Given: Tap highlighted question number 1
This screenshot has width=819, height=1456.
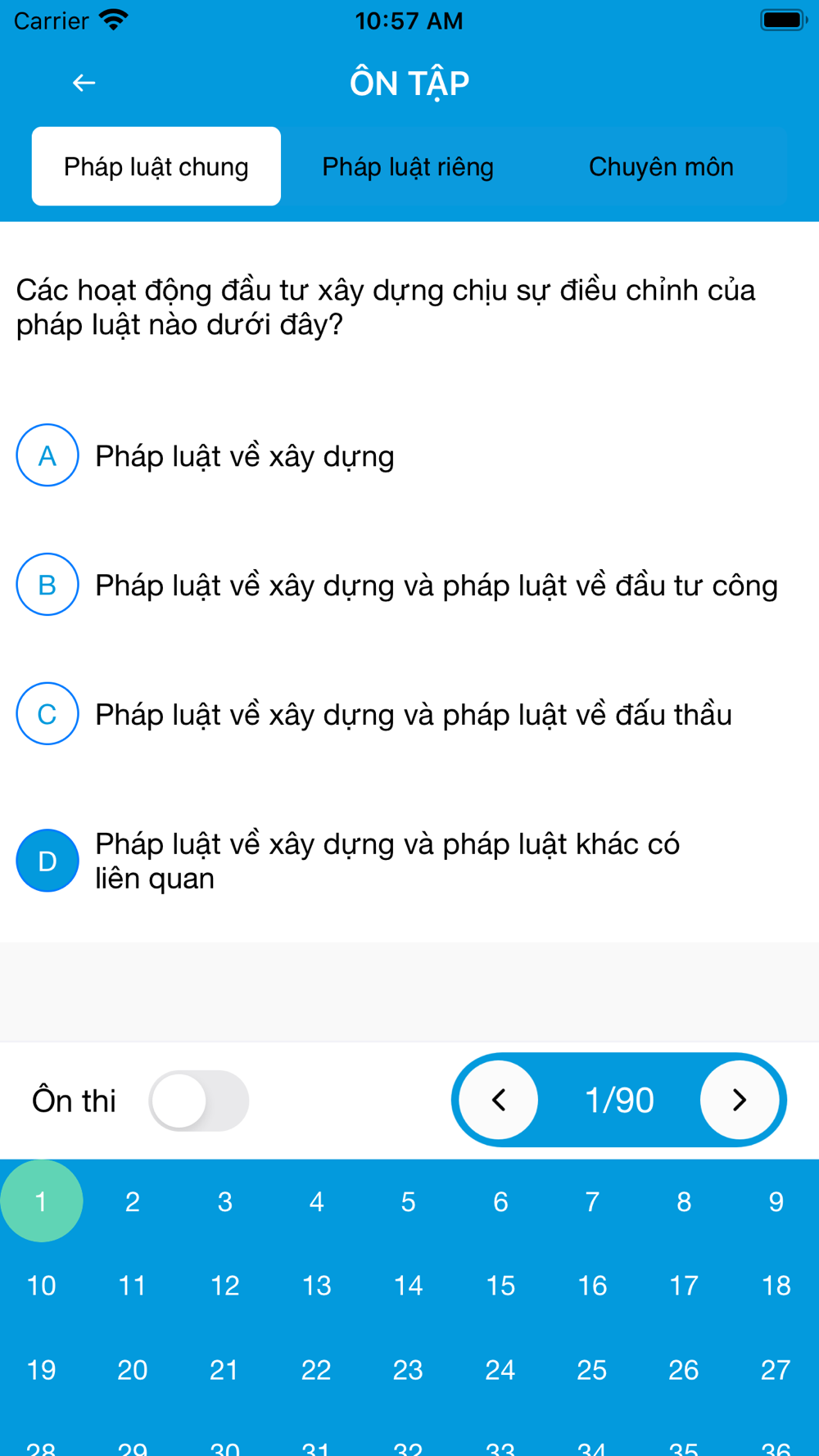Looking at the screenshot, I should click(x=41, y=1201).
